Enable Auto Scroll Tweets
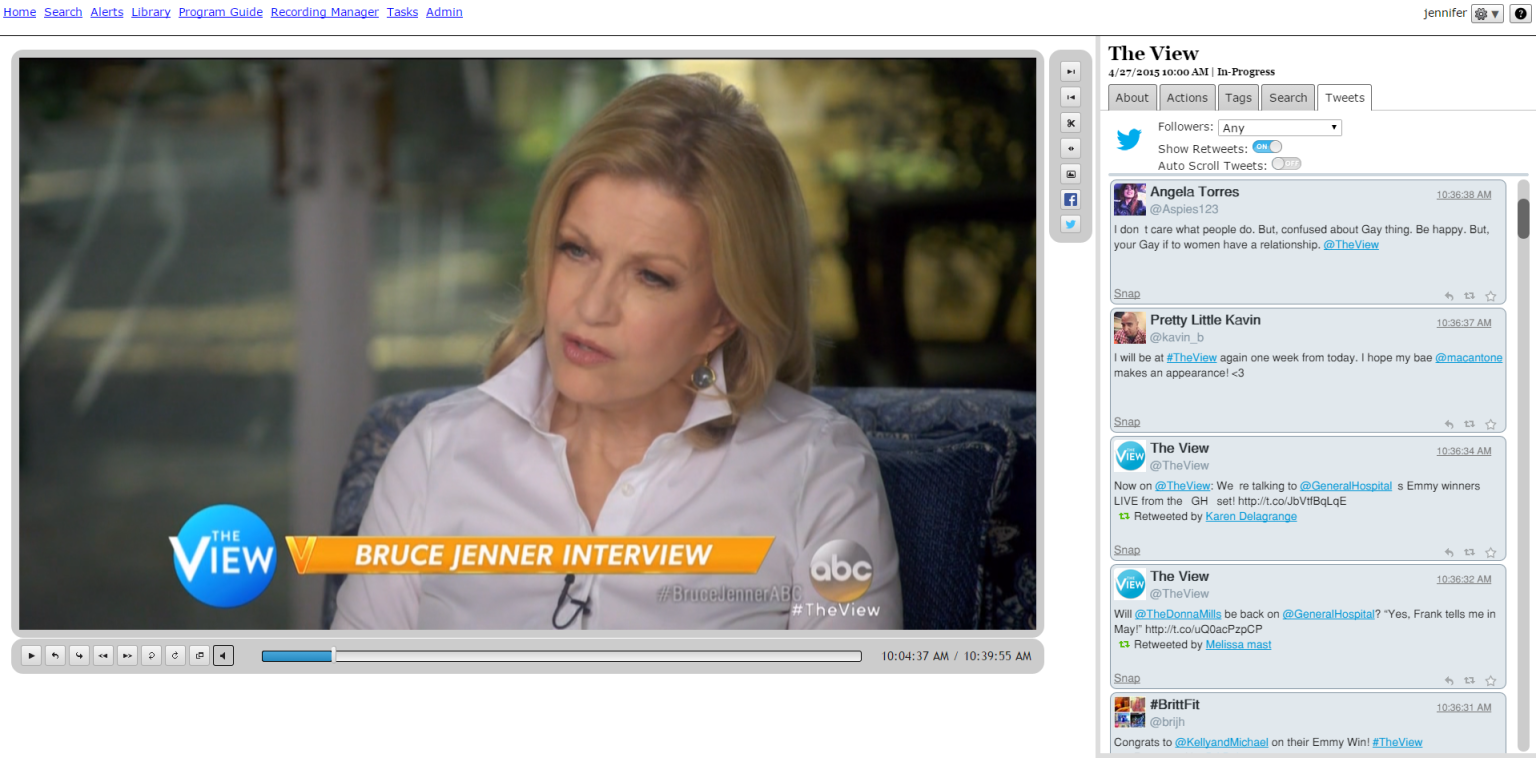1536x758 pixels. (x=1284, y=163)
